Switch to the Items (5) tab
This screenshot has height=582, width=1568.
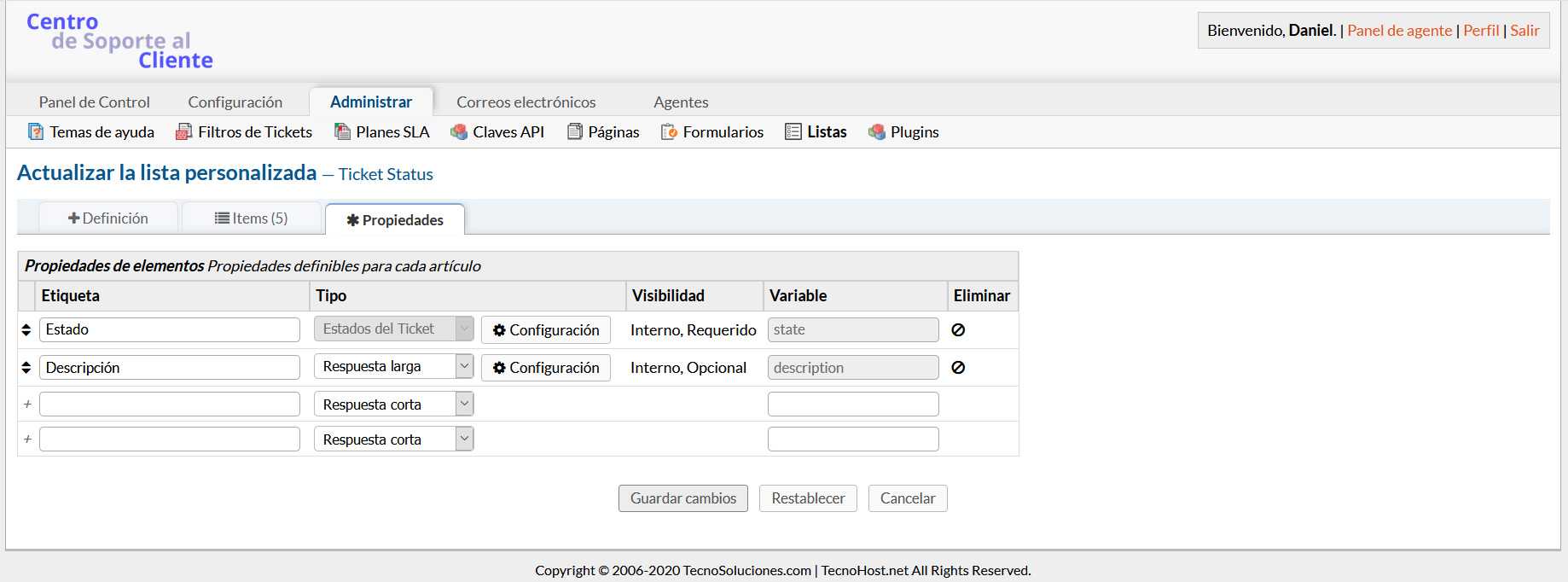click(251, 218)
